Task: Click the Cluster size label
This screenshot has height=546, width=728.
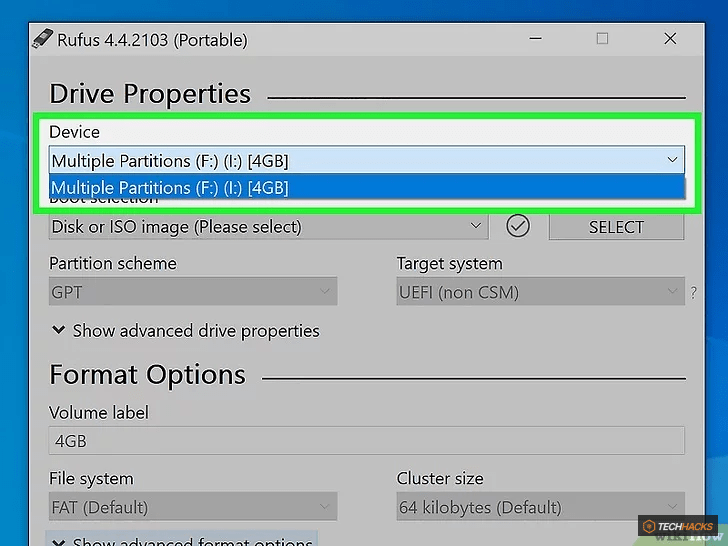Action: (440, 478)
